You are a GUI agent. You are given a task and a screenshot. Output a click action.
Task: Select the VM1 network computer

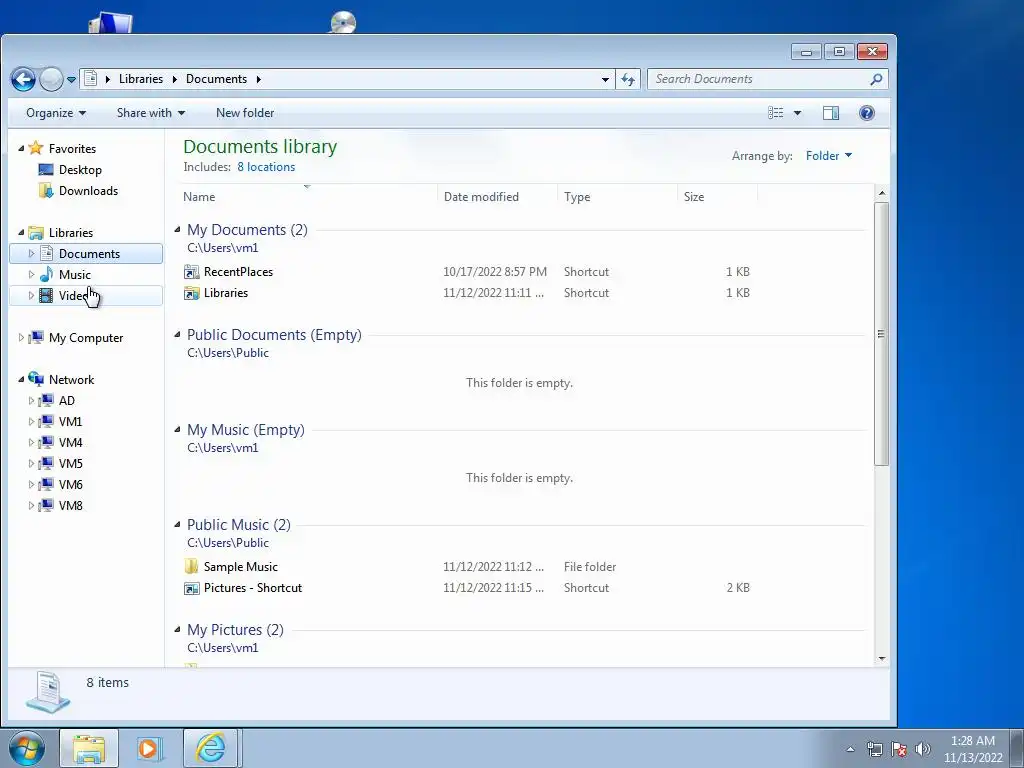(71, 422)
